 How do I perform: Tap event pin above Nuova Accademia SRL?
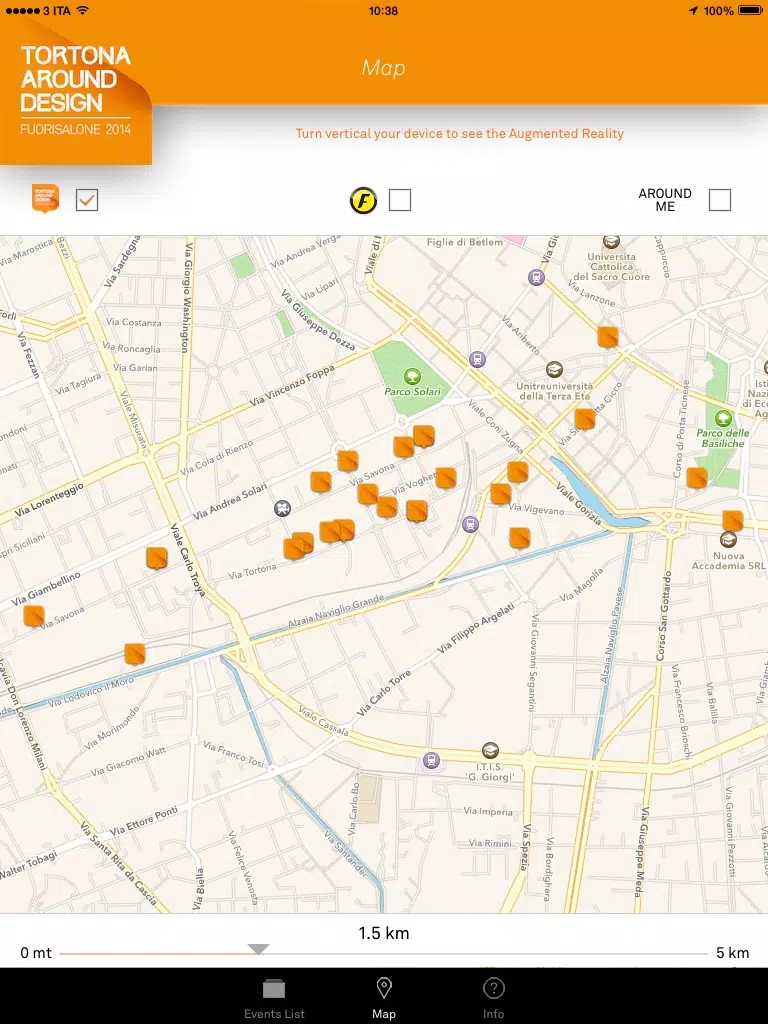click(x=733, y=521)
